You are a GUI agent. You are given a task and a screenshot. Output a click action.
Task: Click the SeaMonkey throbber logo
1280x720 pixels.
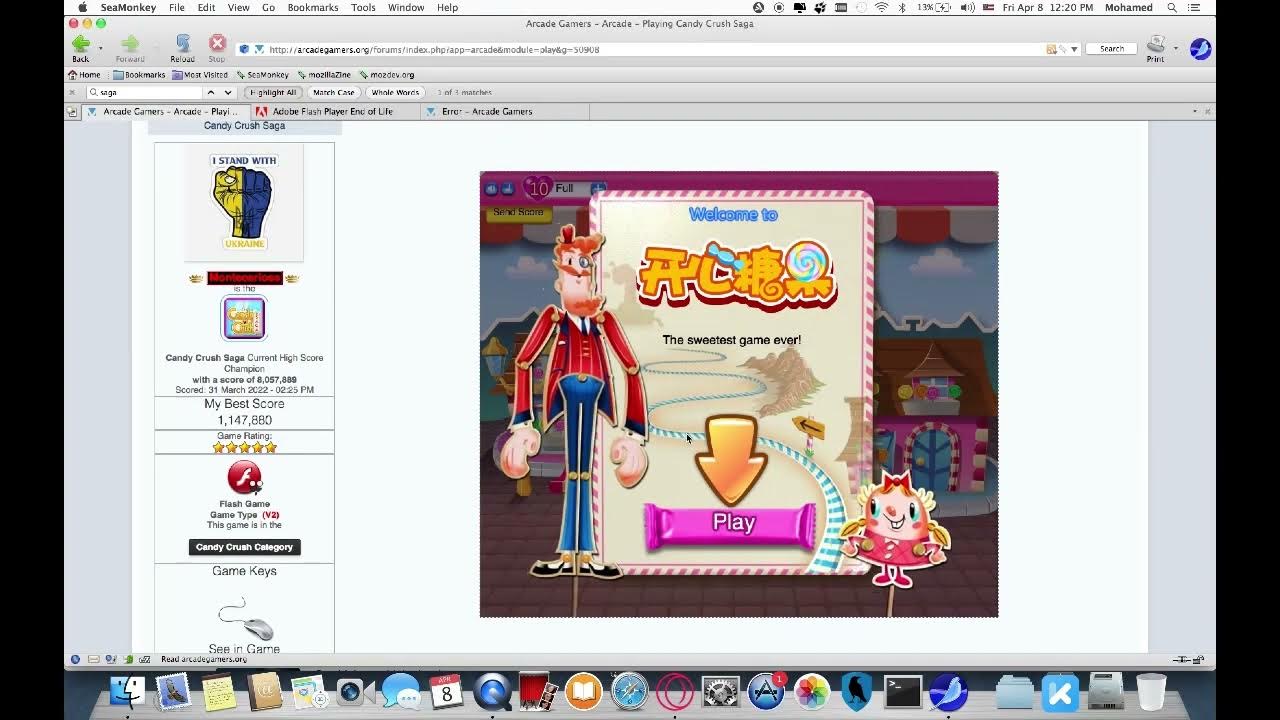pos(1200,49)
